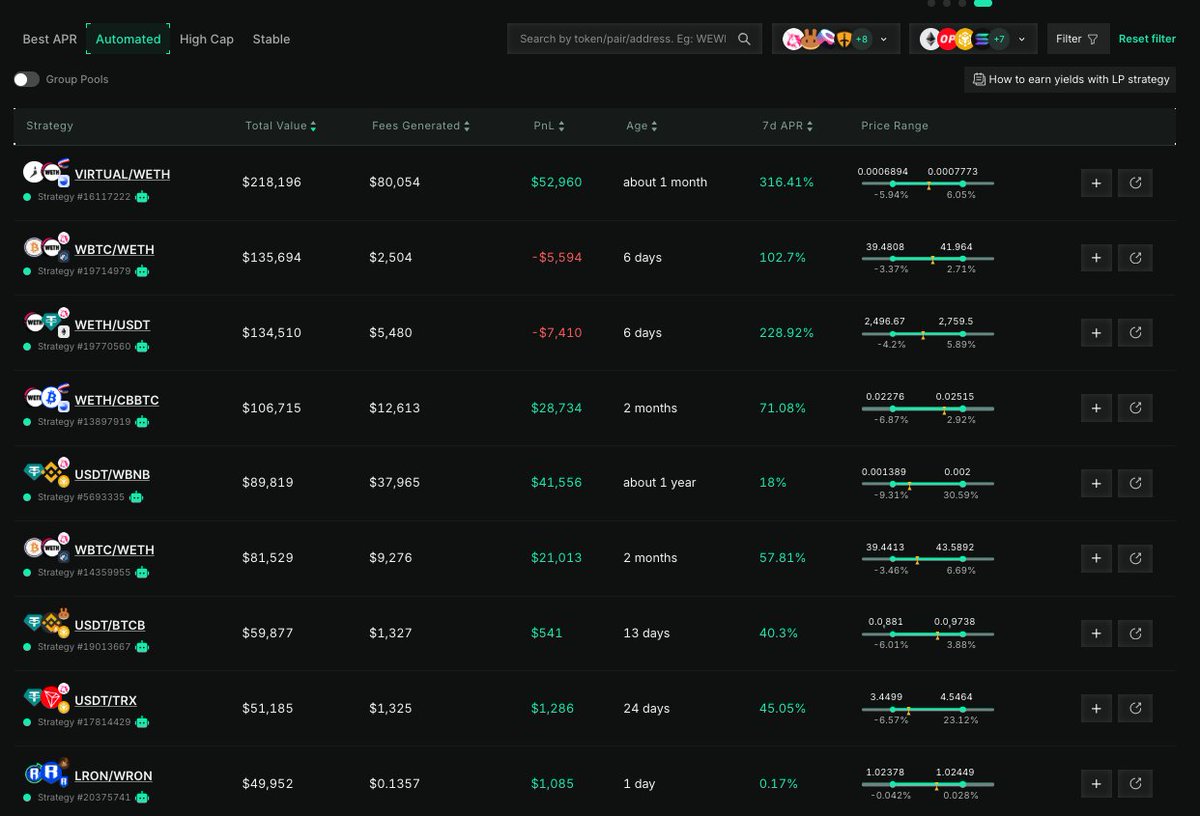1200x816 pixels.
Task: Click plus icon in USDT/BTCB row
Action: [x=1096, y=633]
